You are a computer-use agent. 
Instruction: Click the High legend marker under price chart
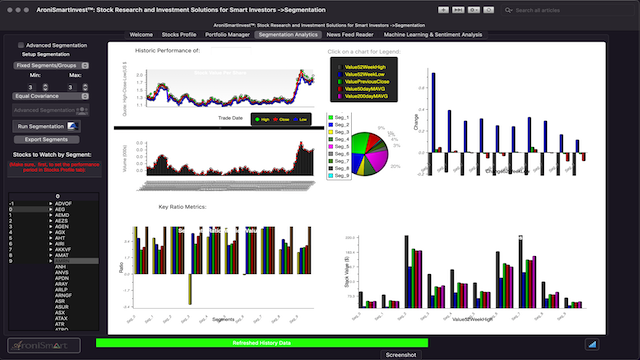coord(258,120)
